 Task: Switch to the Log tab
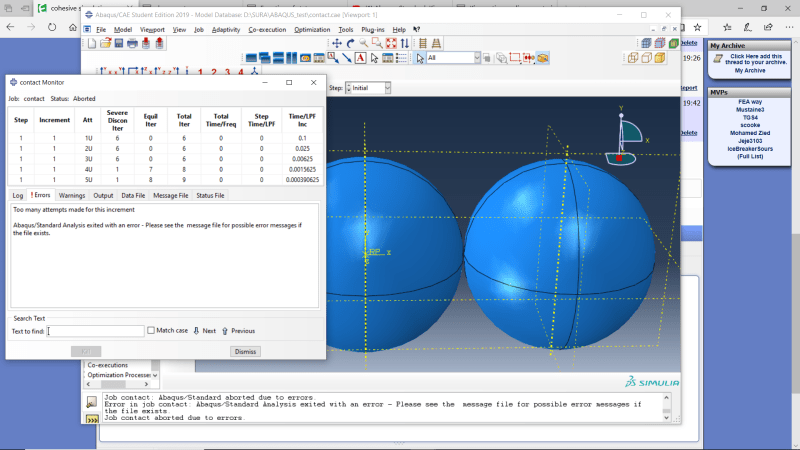[18, 195]
